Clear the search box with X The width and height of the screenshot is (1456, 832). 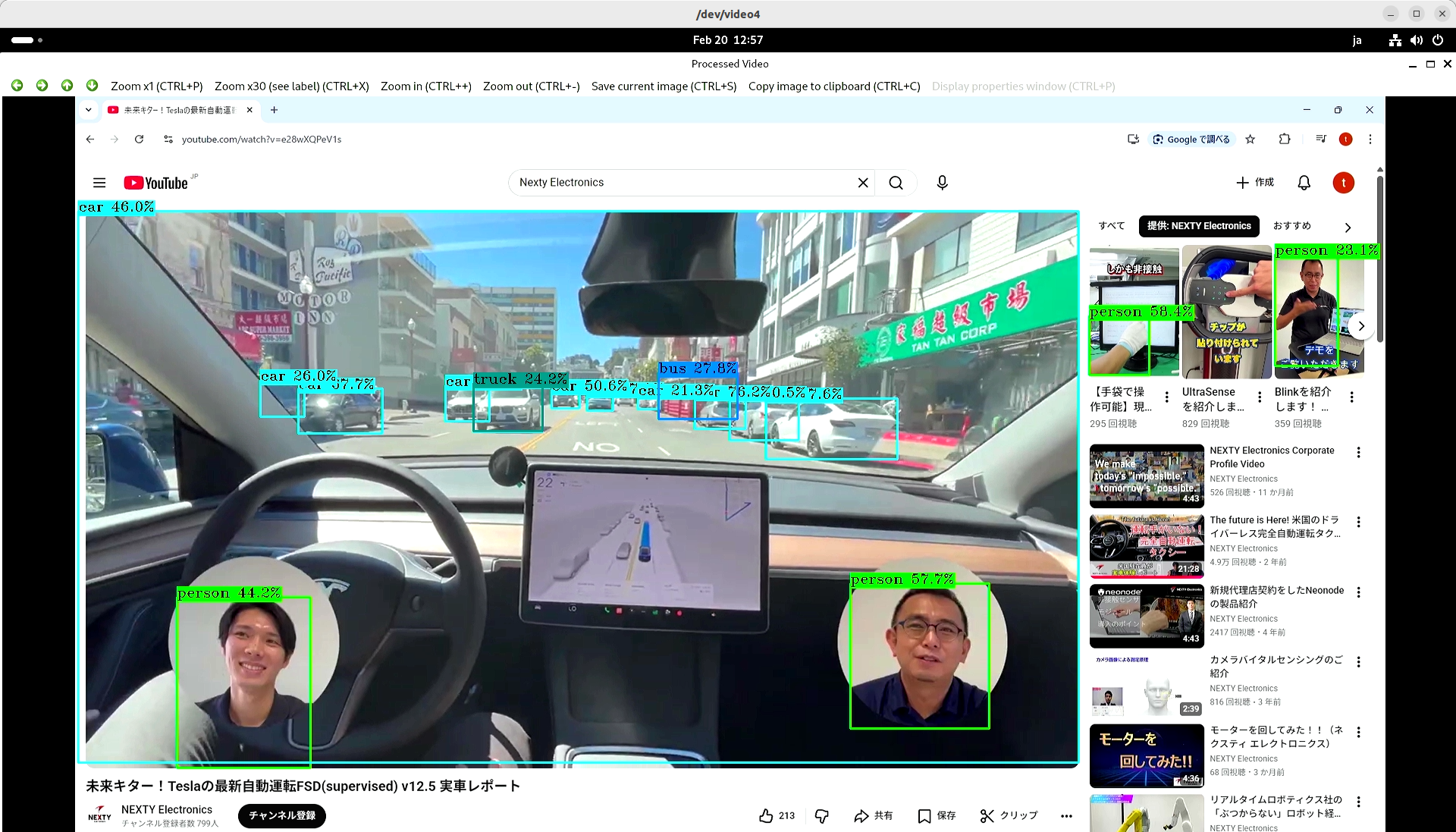coord(862,183)
